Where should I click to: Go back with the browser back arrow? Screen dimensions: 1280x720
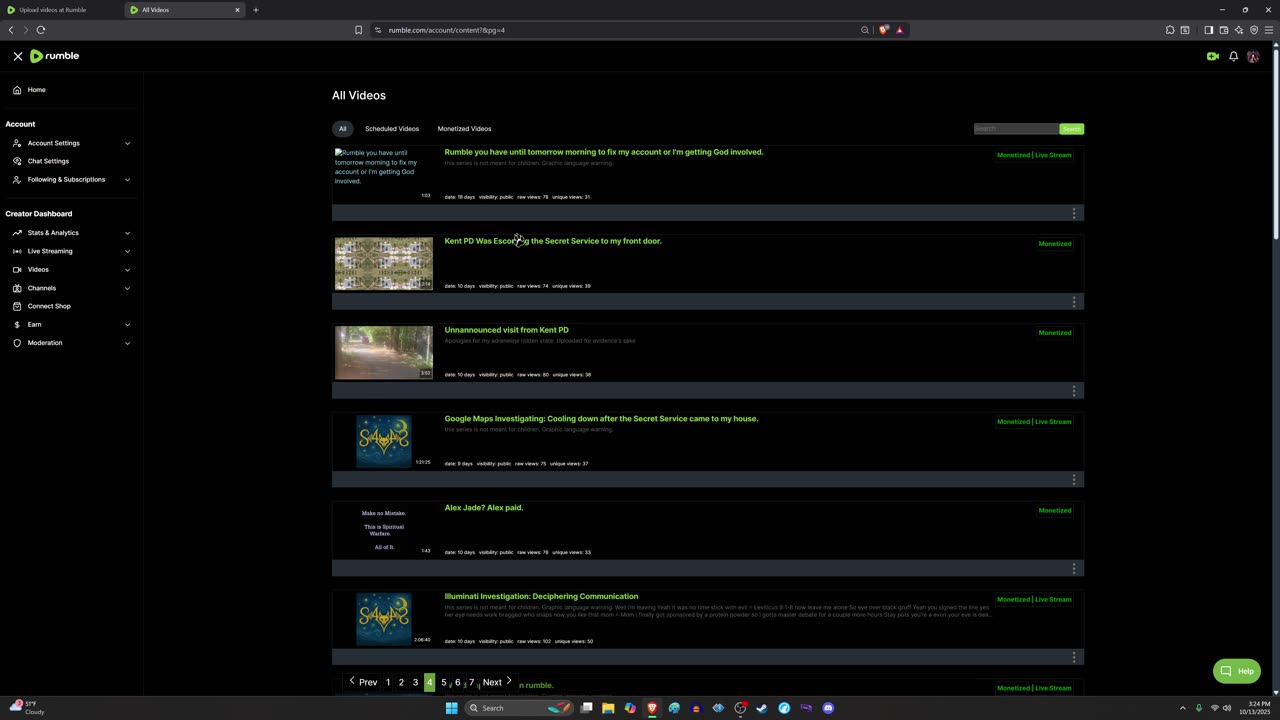coord(11,30)
